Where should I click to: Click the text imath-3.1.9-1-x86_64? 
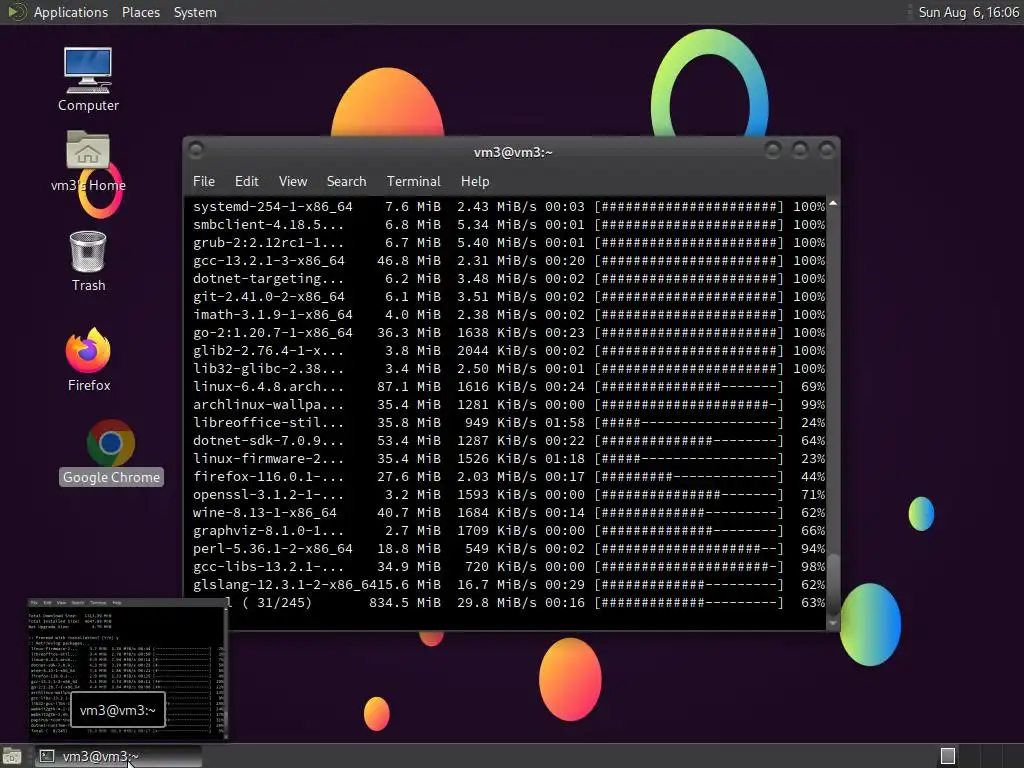click(x=272, y=315)
